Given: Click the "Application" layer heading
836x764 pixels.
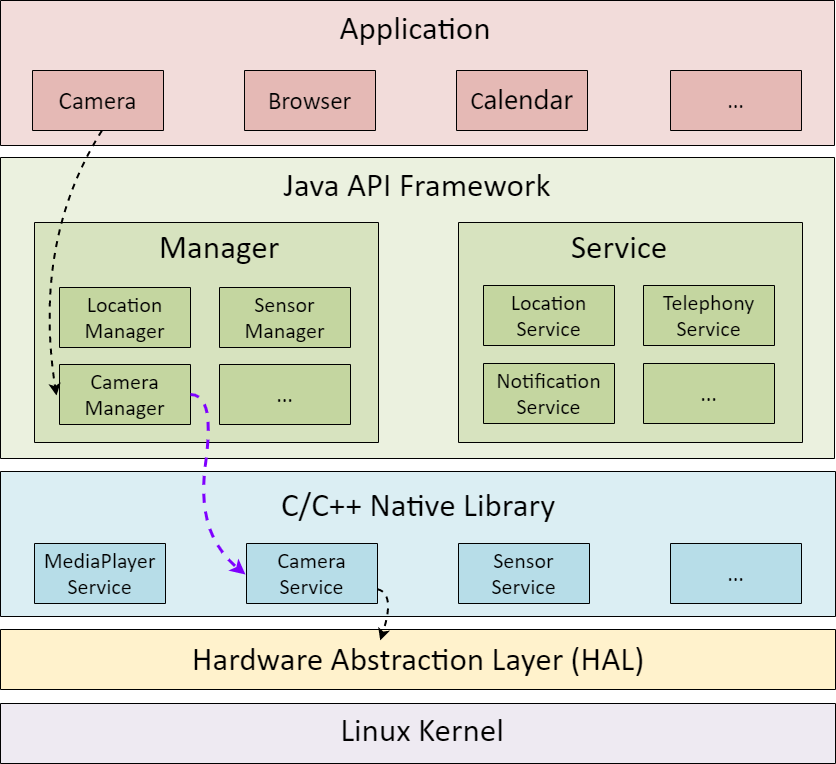Looking at the screenshot, I should (x=415, y=30).
